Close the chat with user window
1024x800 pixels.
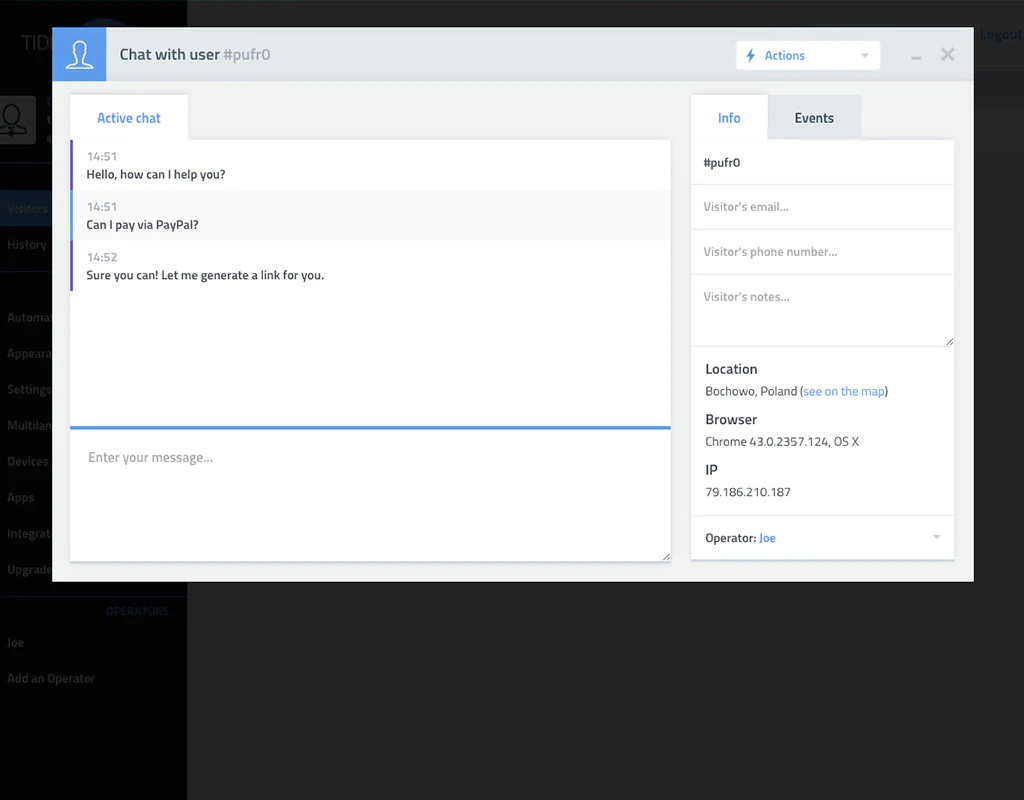[948, 55]
